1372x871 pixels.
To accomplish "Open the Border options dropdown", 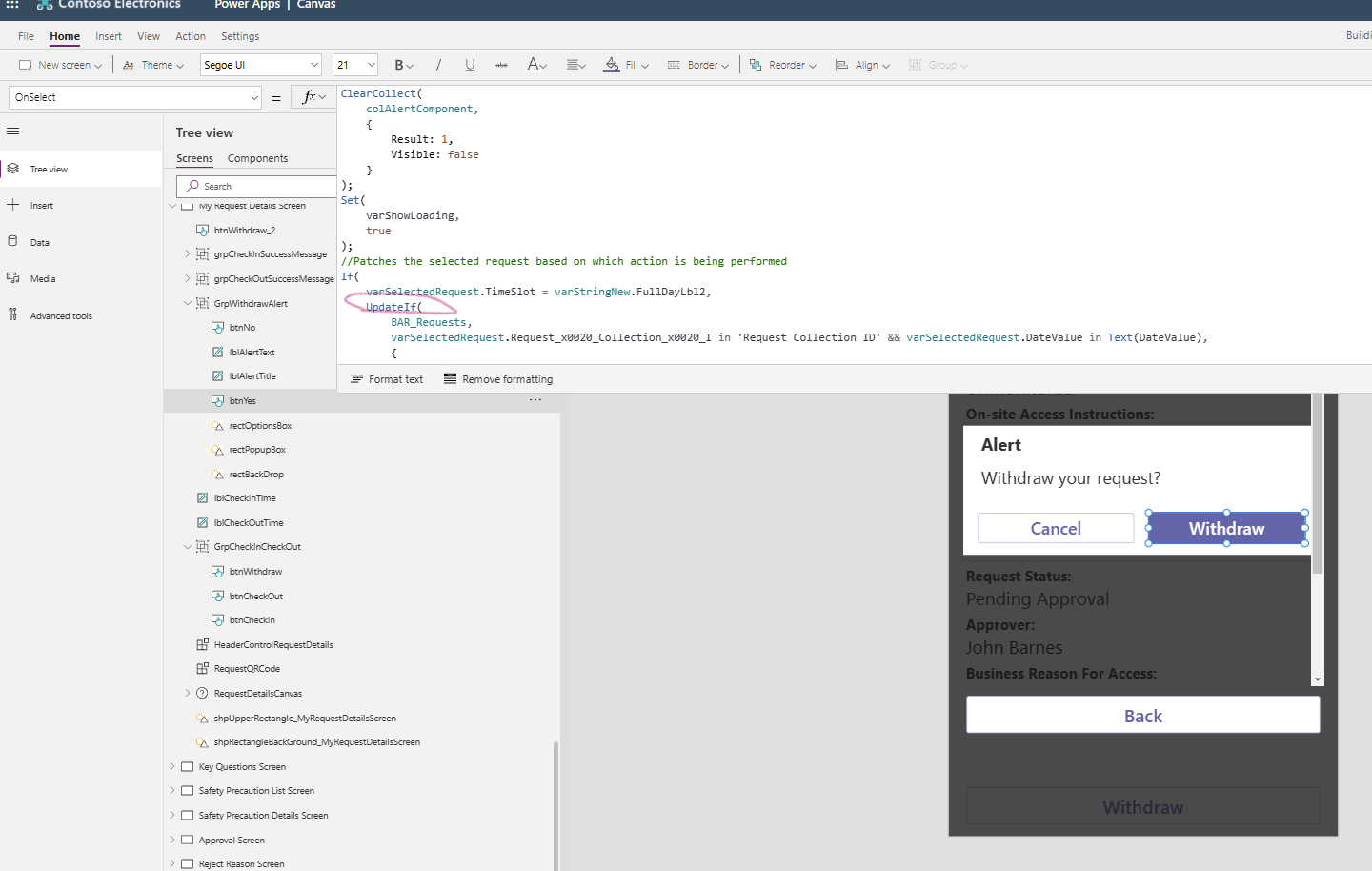I will point(697,65).
